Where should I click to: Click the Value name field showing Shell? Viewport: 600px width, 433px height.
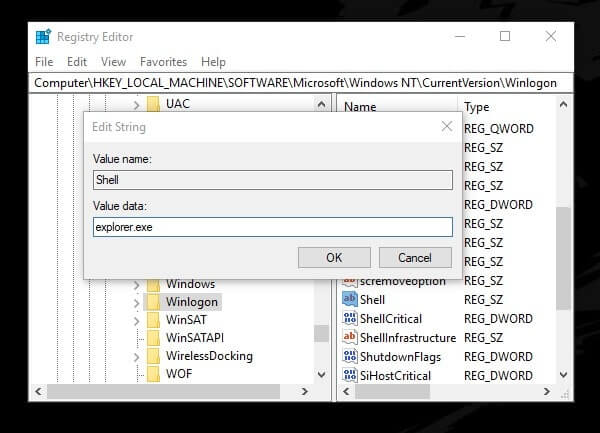(273, 180)
